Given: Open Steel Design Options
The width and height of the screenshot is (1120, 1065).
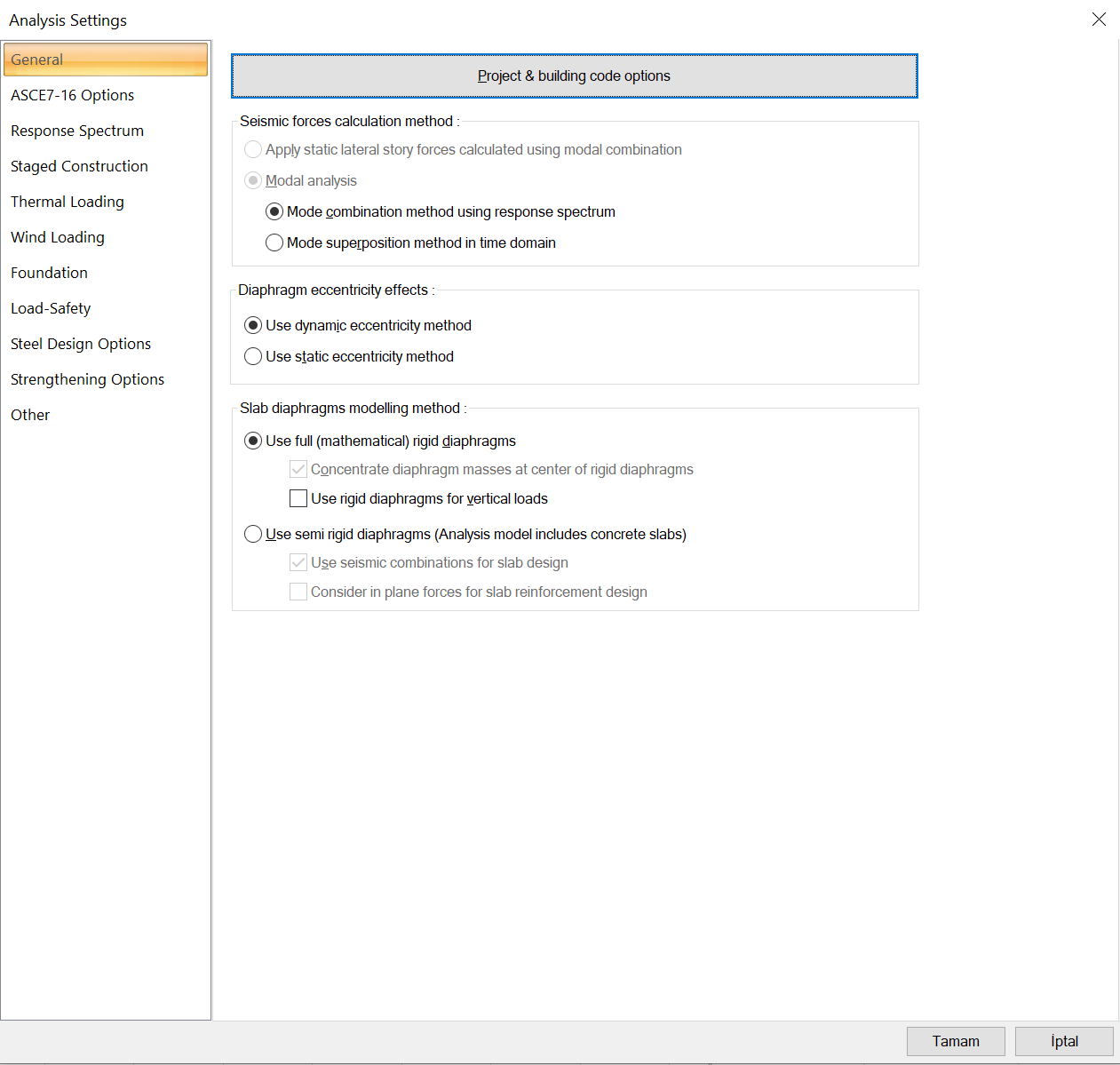Looking at the screenshot, I should click(x=106, y=344).
